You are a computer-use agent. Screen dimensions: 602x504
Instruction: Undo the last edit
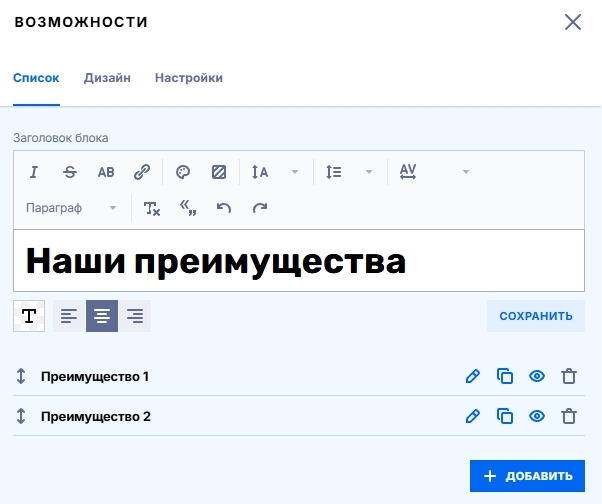click(224, 208)
